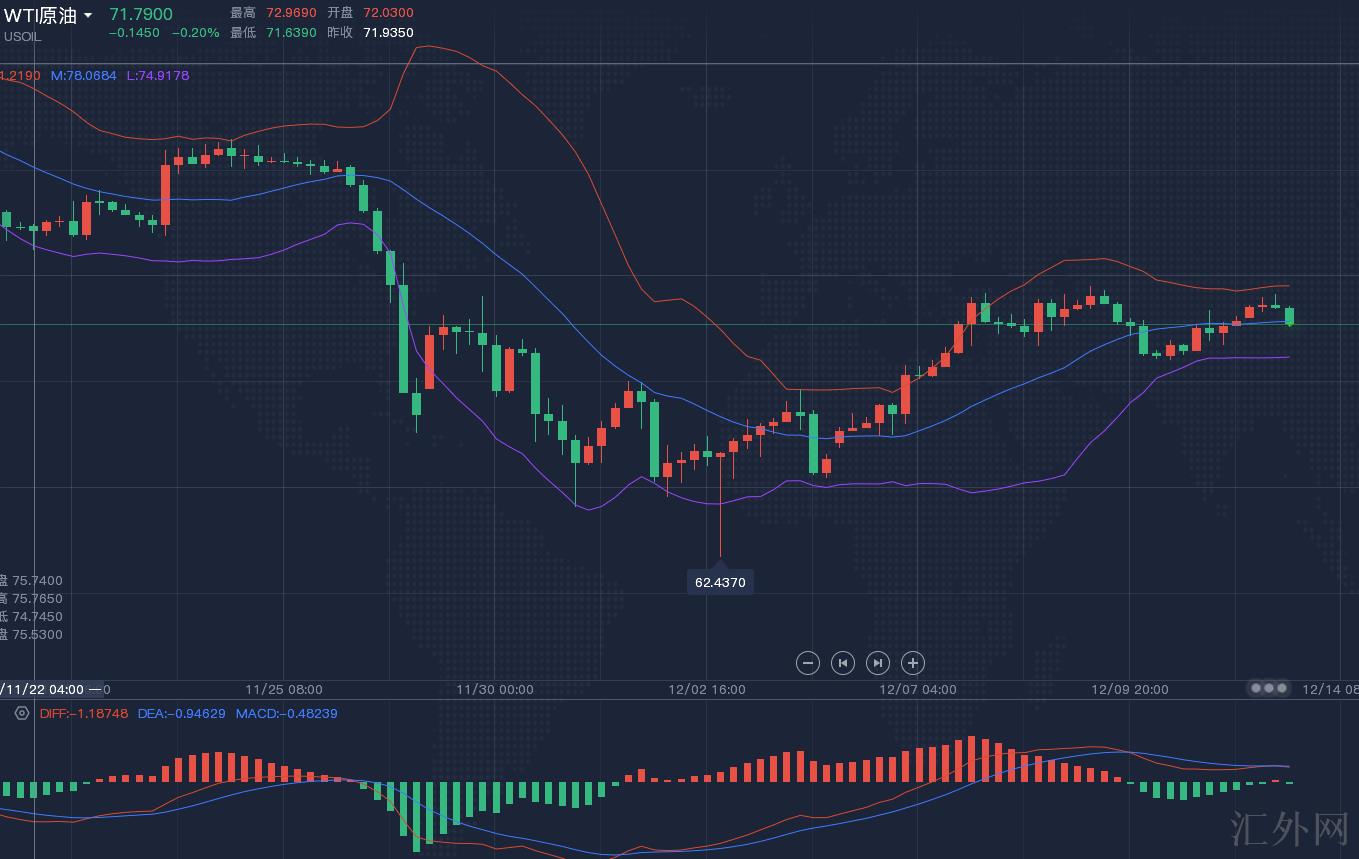This screenshot has width=1359, height=859.
Task: Open the WTI原油 symbol dropdown arrow
Action: coord(88,16)
